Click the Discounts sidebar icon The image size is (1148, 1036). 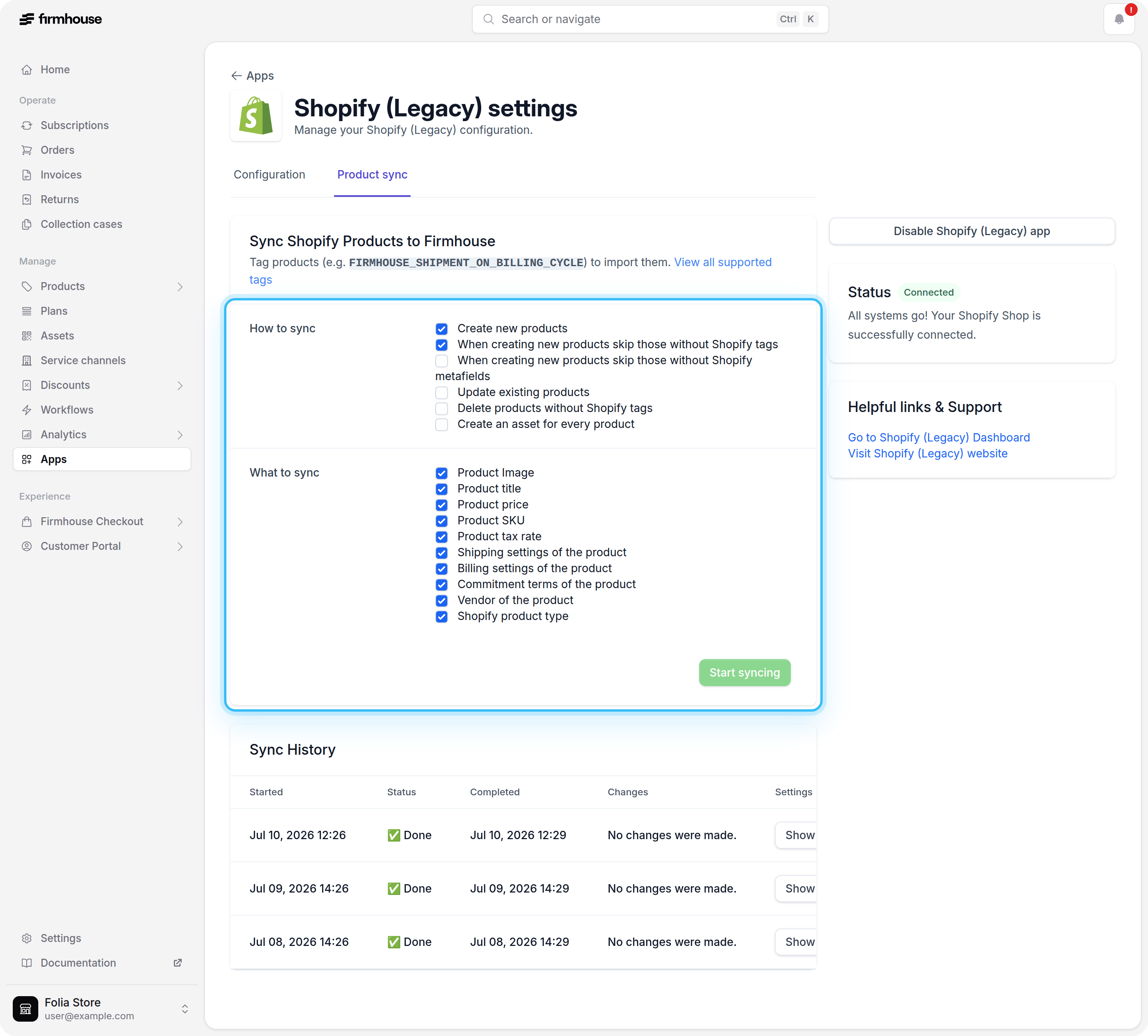27,385
